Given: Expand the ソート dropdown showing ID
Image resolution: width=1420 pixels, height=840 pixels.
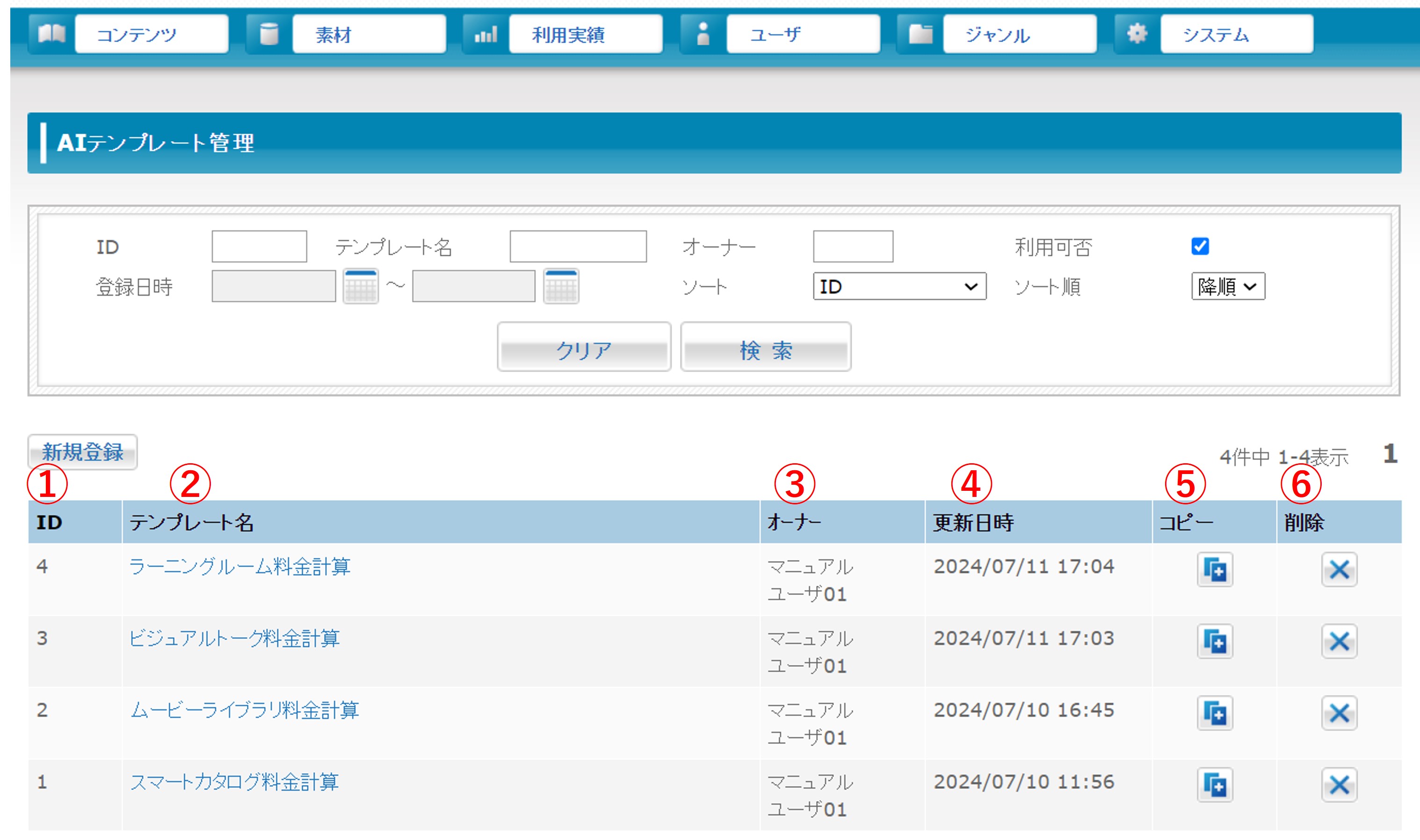Looking at the screenshot, I should (x=899, y=287).
